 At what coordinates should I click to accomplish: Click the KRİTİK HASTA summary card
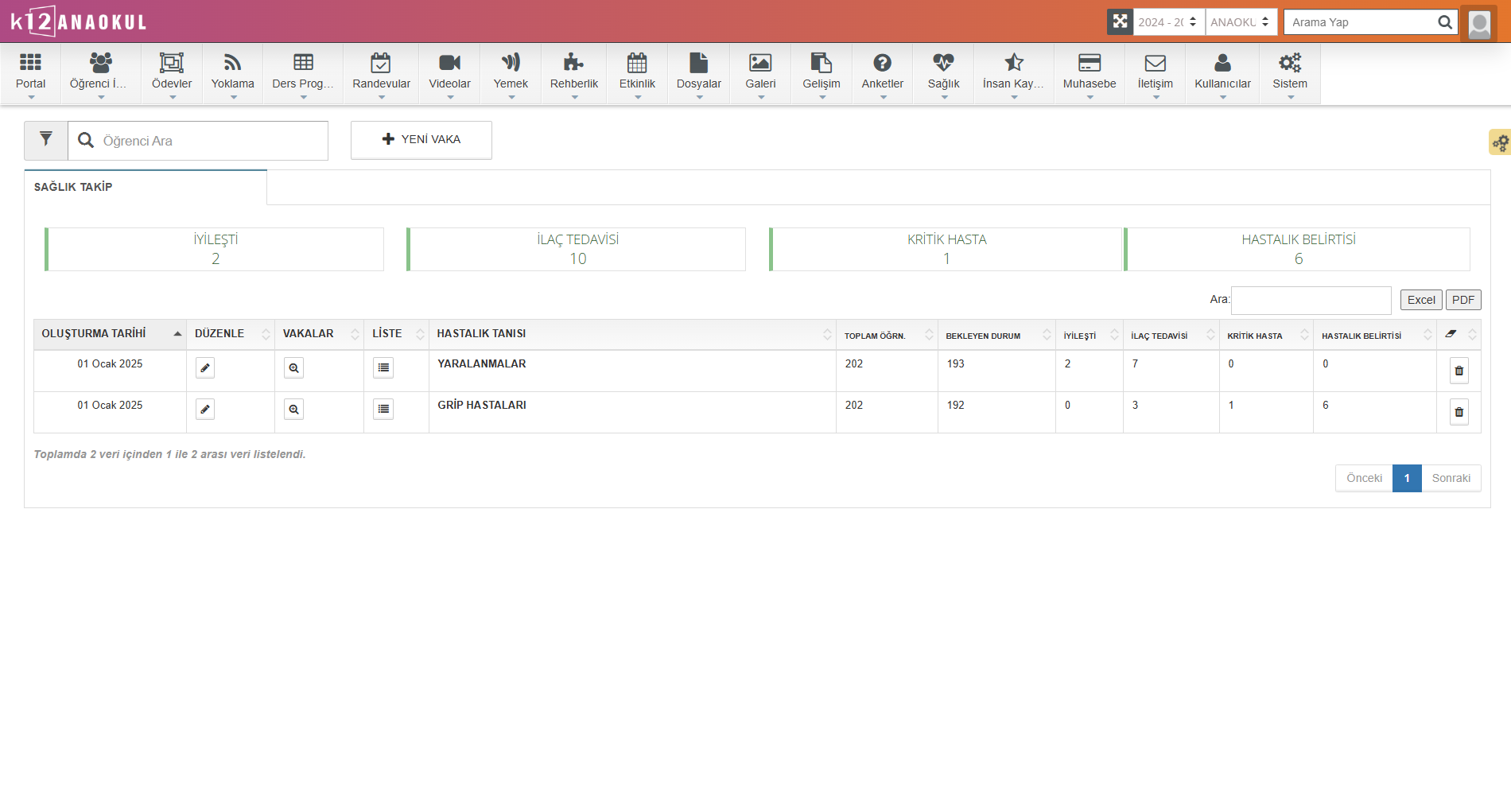point(946,249)
